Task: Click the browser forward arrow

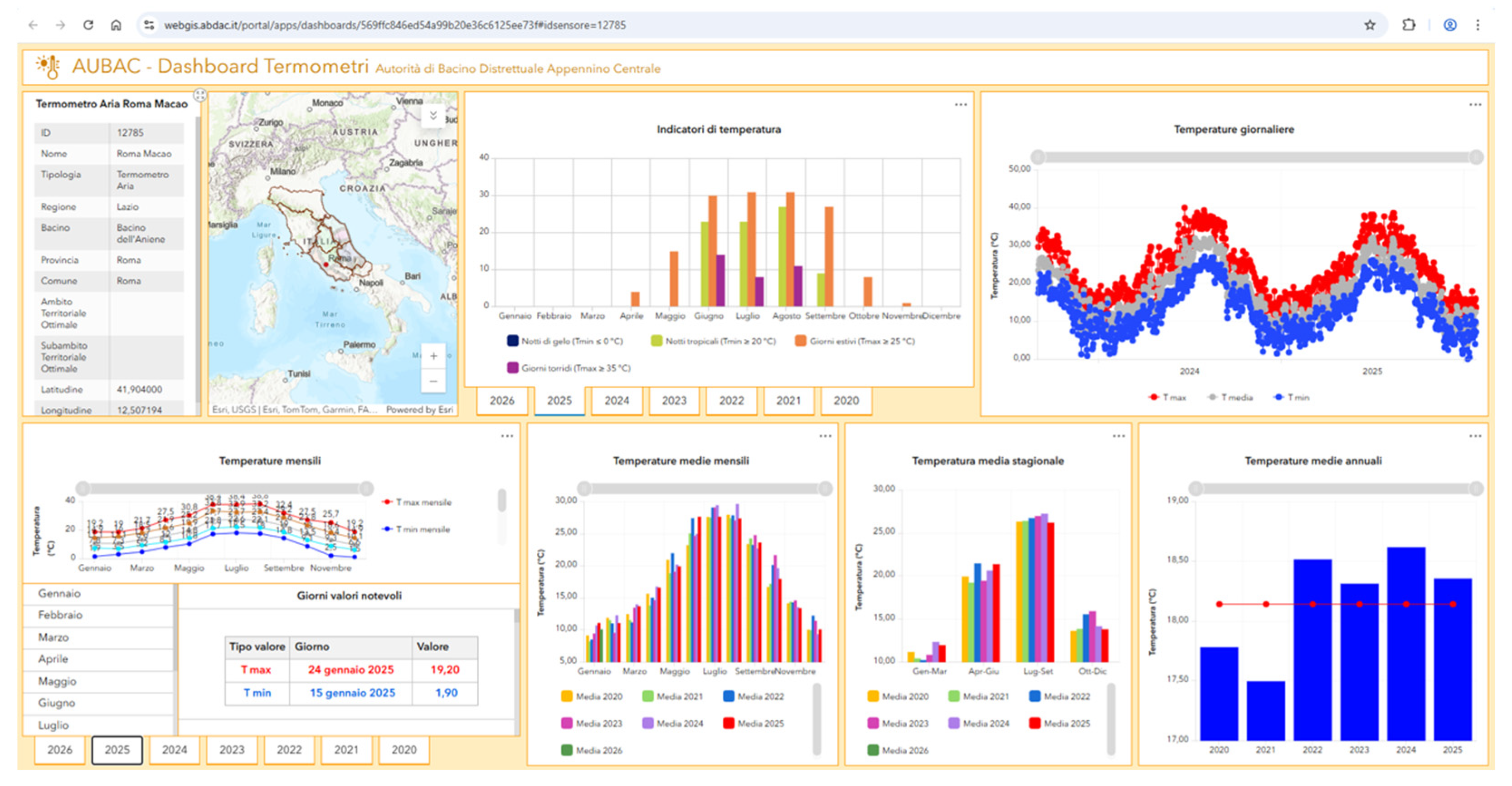Action: click(60, 24)
